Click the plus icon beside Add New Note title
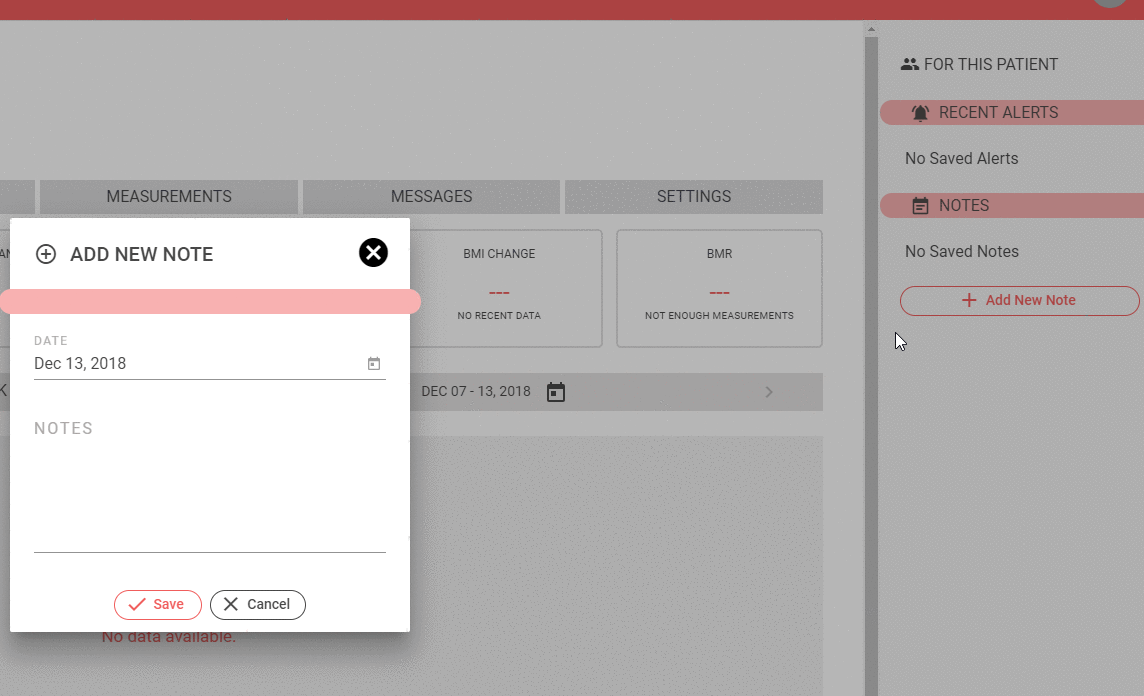Screen dimensions: 1144x696 46,254
